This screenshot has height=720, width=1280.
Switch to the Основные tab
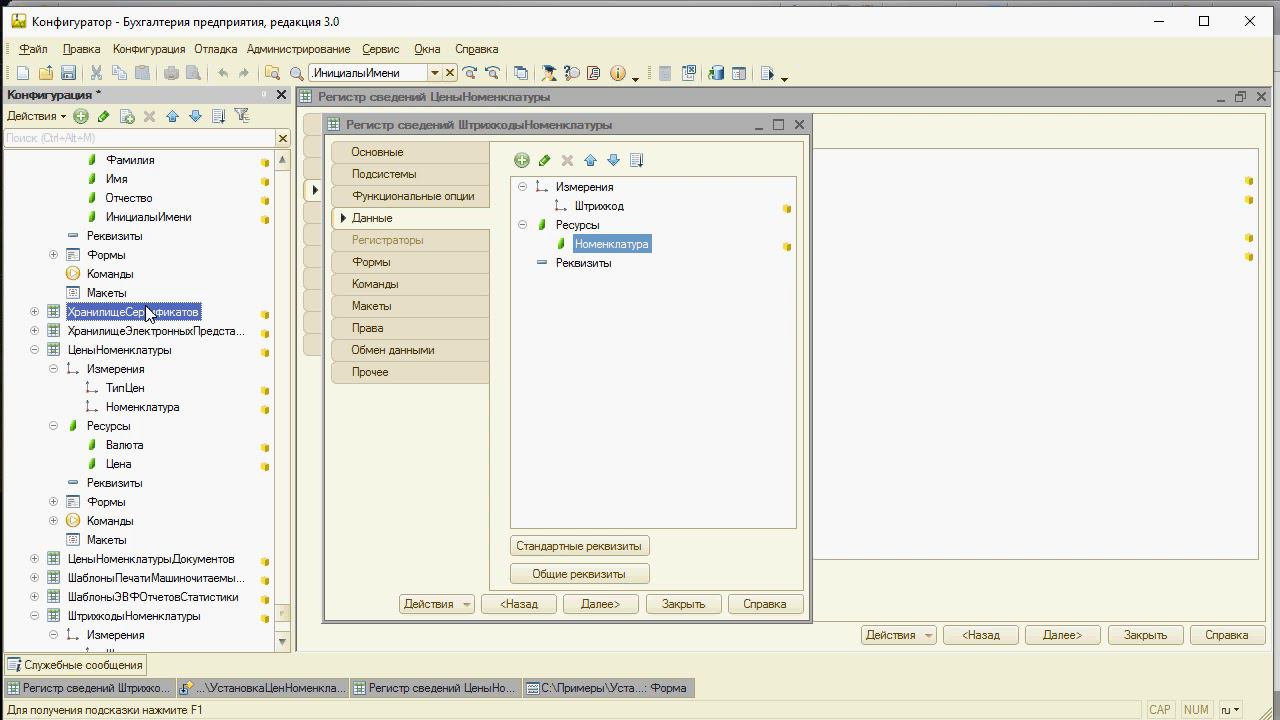click(410, 152)
